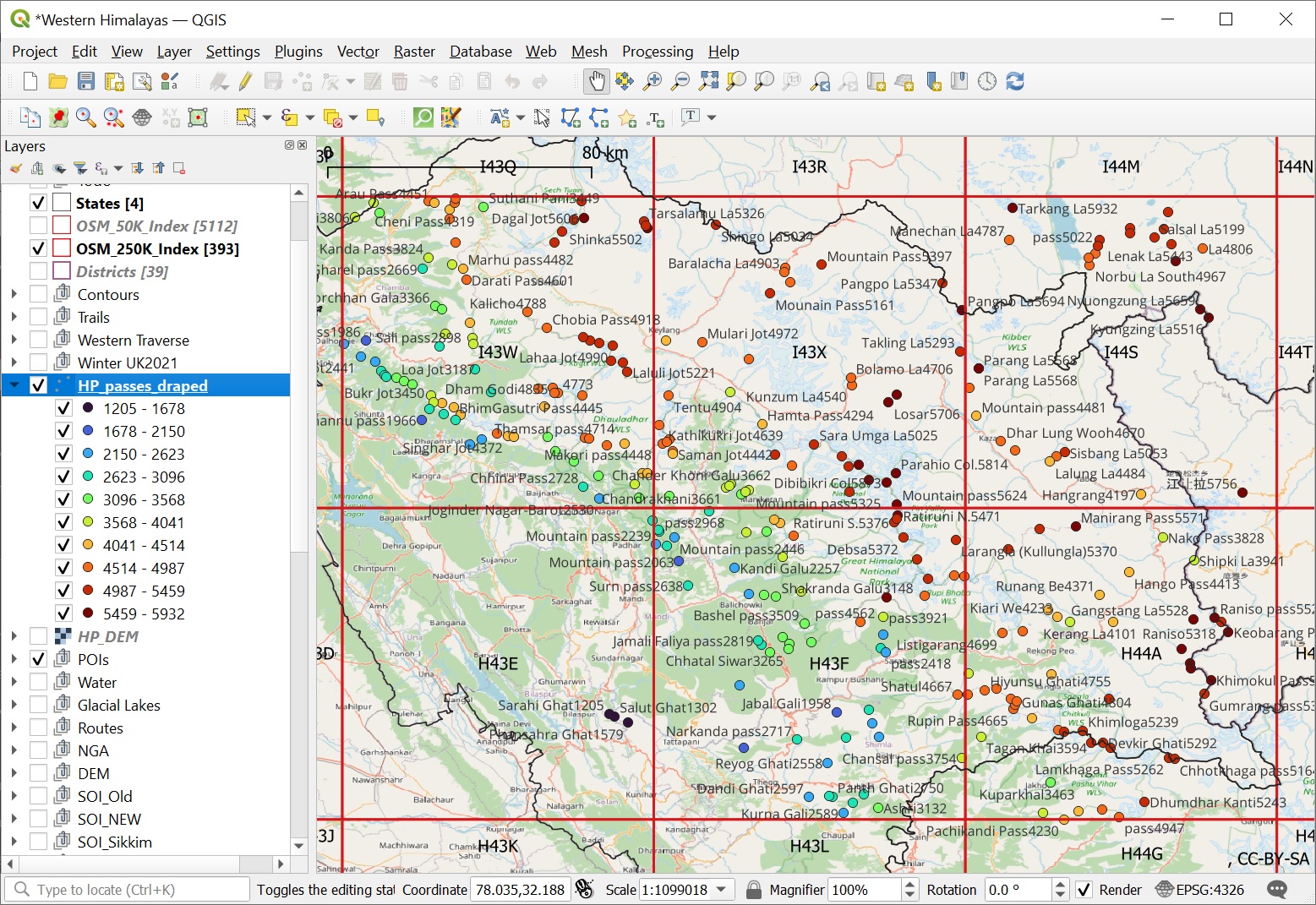
Task: Toggle the Render checkbox in status bar
Action: coord(1084,890)
